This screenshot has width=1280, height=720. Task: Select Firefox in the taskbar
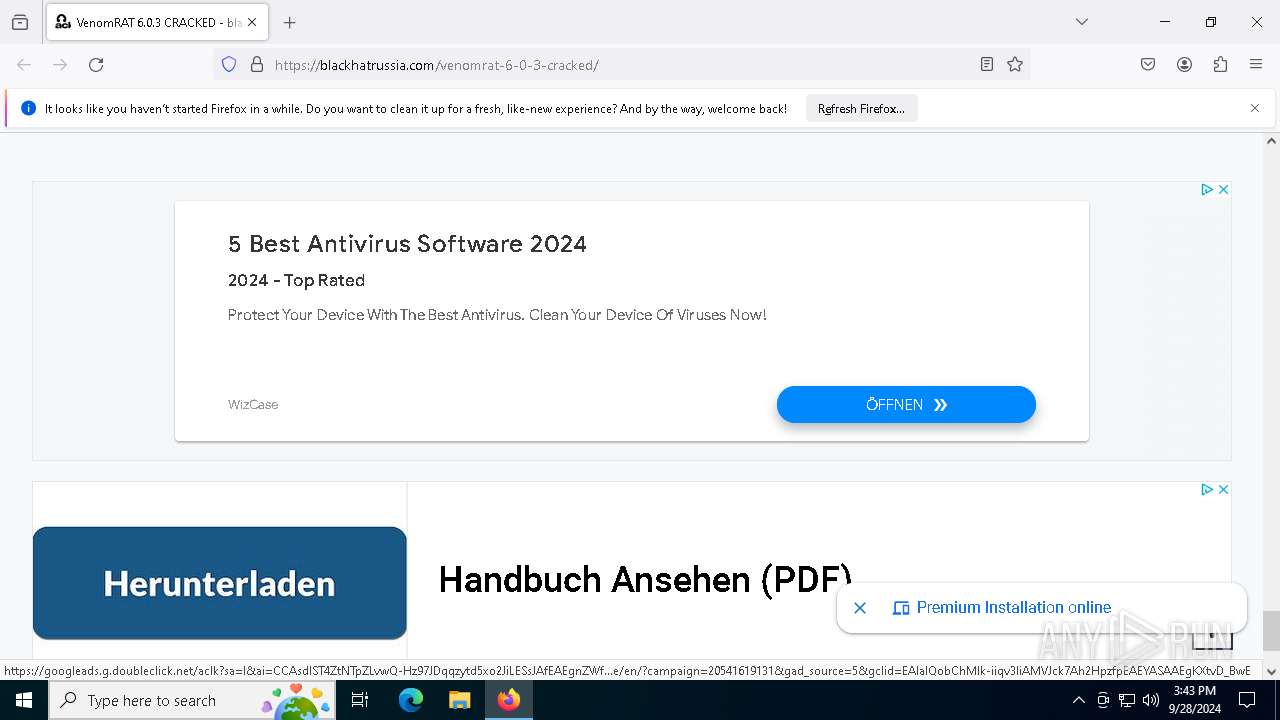pos(509,700)
